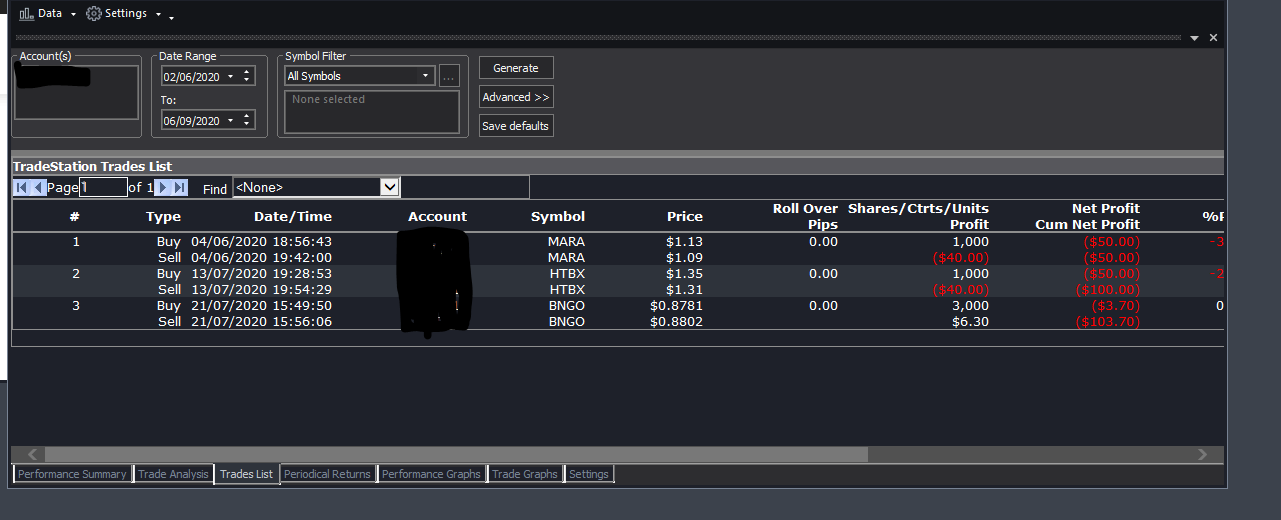Viewport: 1281px width, 520px height.
Task: Click the Account(s) list box
Action: (76, 93)
